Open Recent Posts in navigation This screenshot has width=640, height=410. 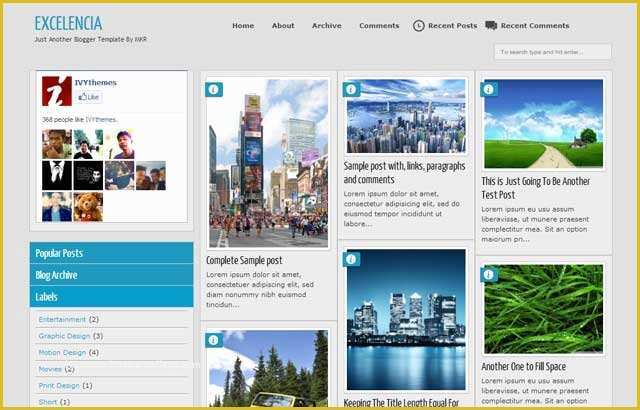coord(452,26)
